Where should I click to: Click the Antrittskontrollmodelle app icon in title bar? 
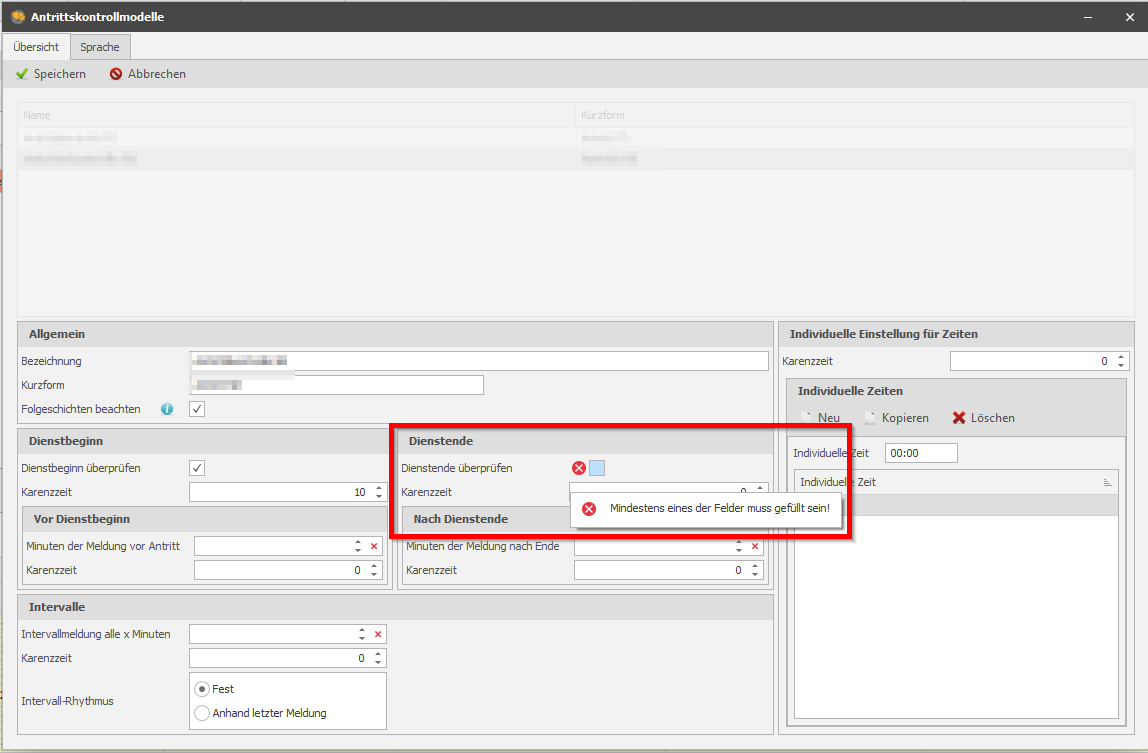coord(18,17)
